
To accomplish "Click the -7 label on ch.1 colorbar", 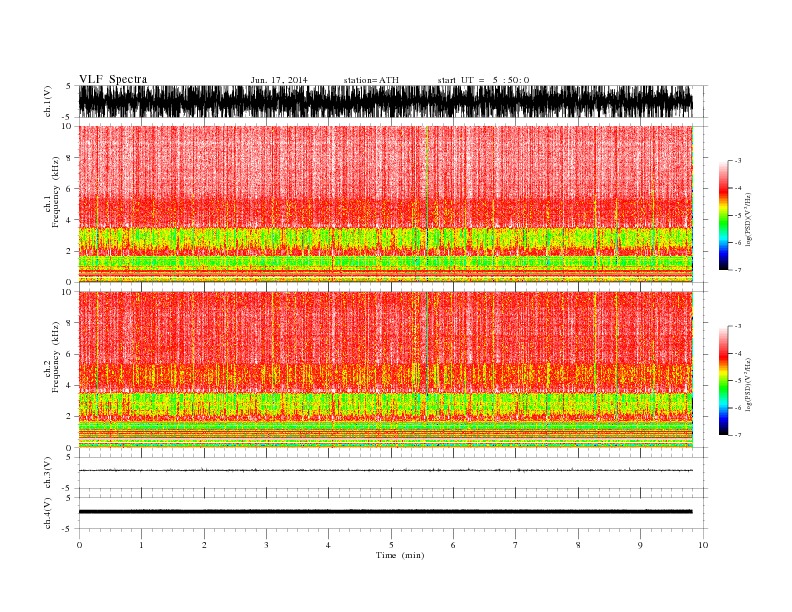I will point(737,270).
